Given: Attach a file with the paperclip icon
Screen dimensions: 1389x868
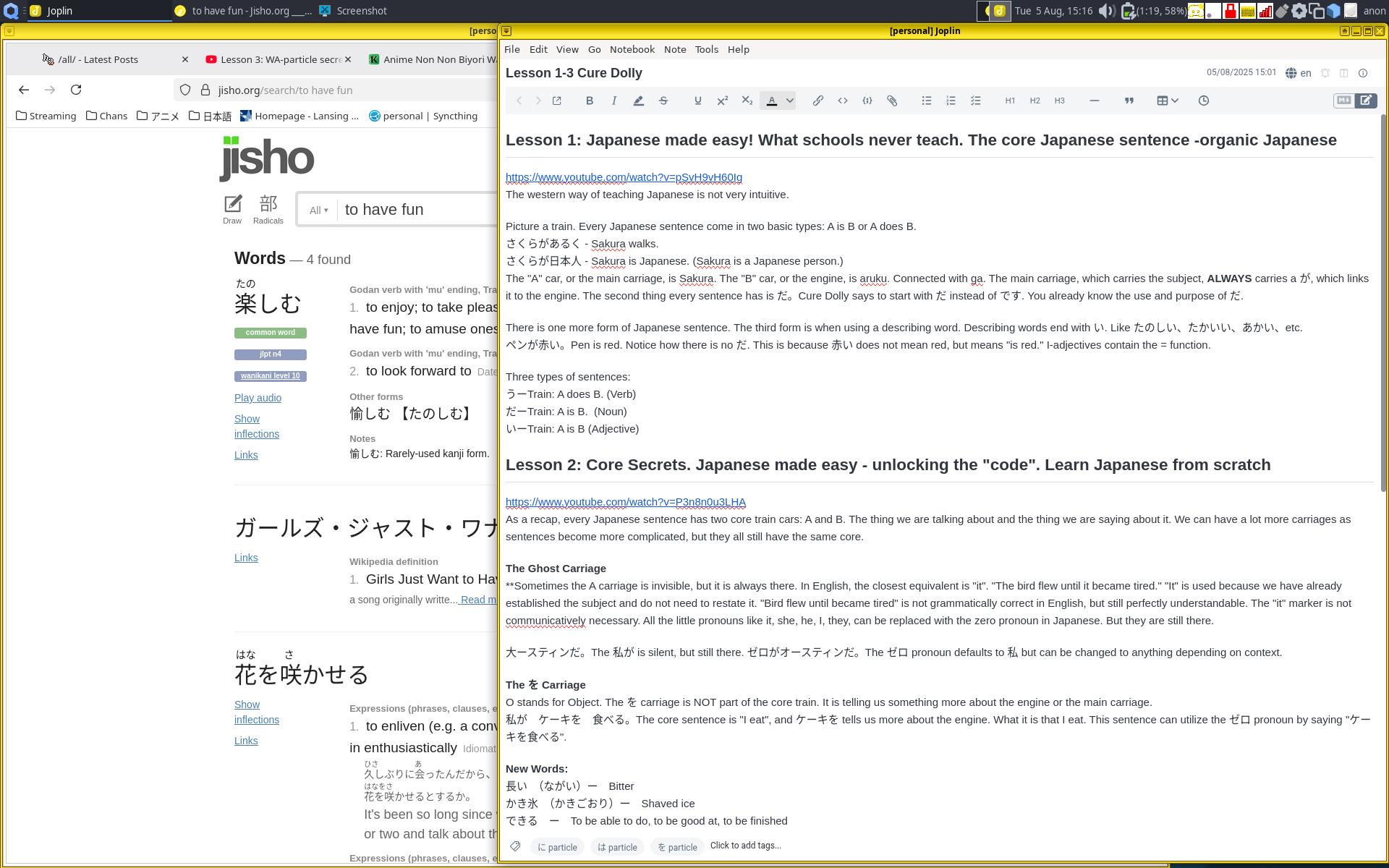Looking at the screenshot, I should [892, 101].
